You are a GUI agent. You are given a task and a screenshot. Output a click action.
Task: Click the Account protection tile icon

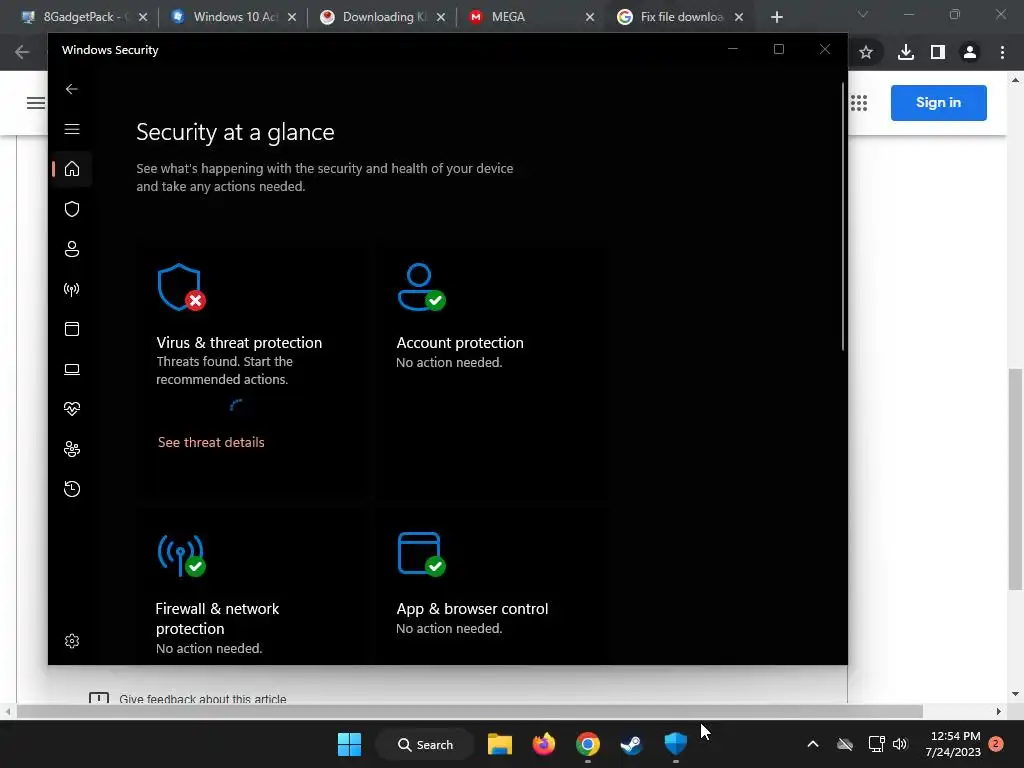(421, 287)
